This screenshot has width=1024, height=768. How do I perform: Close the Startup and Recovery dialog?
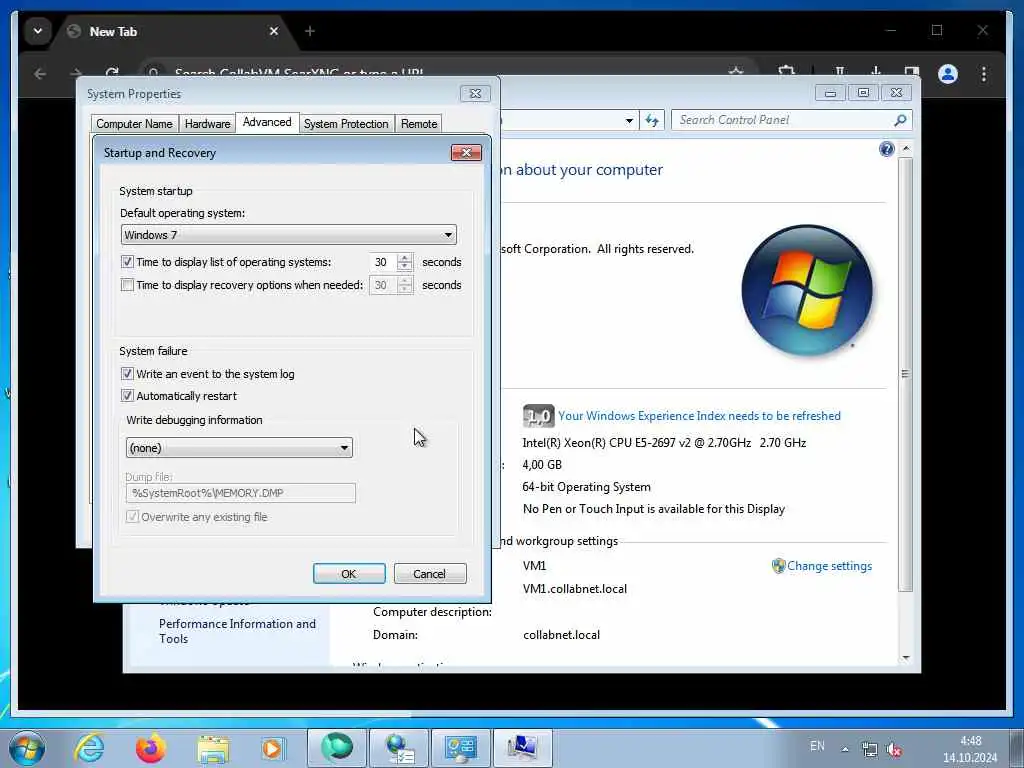[466, 152]
